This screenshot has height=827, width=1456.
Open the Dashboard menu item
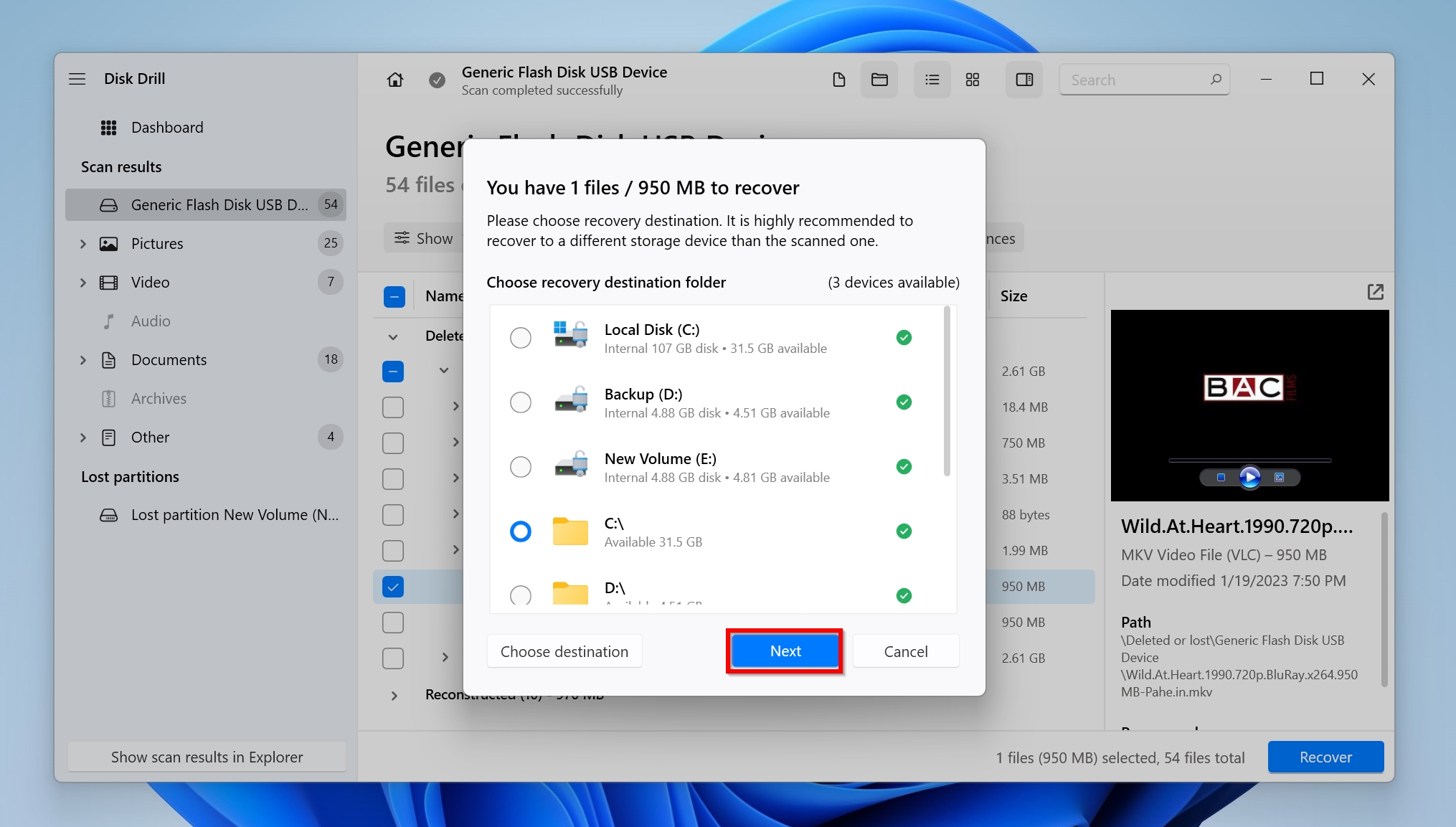pos(166,126)
